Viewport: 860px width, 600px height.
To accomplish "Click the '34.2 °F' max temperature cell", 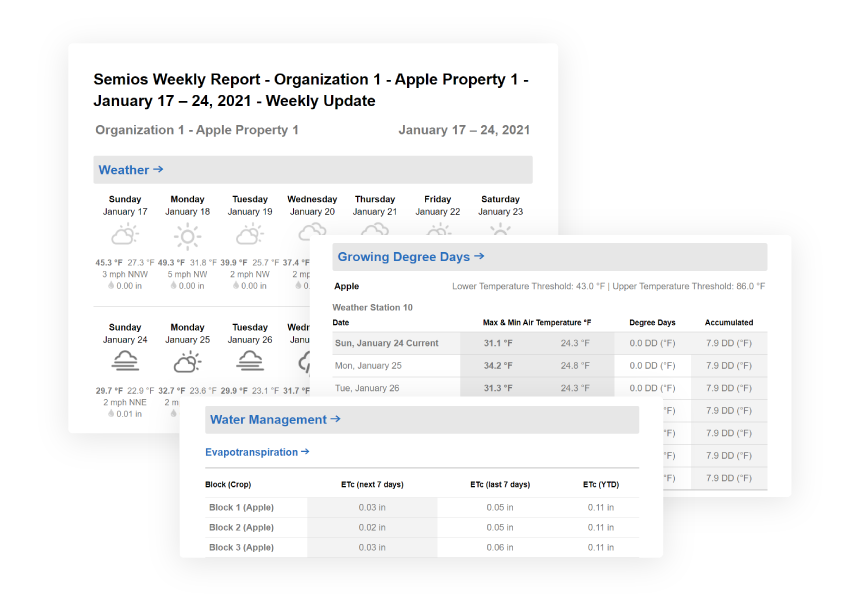I will (x=498, y=366).
